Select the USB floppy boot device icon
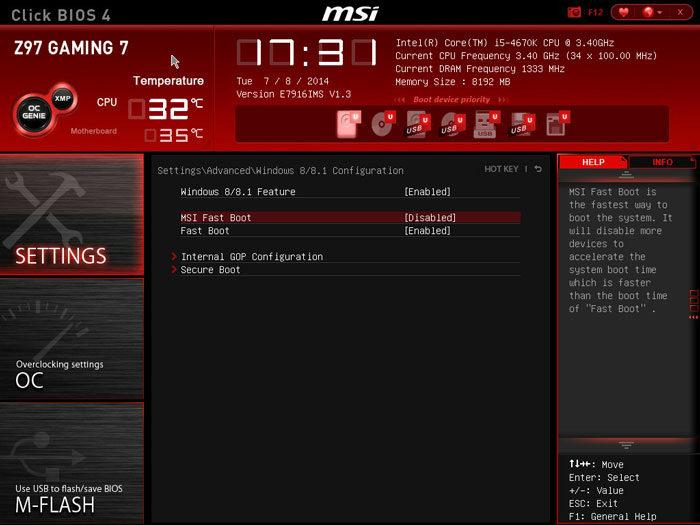This screenshot has width=700, height=525. pos(521,124)
